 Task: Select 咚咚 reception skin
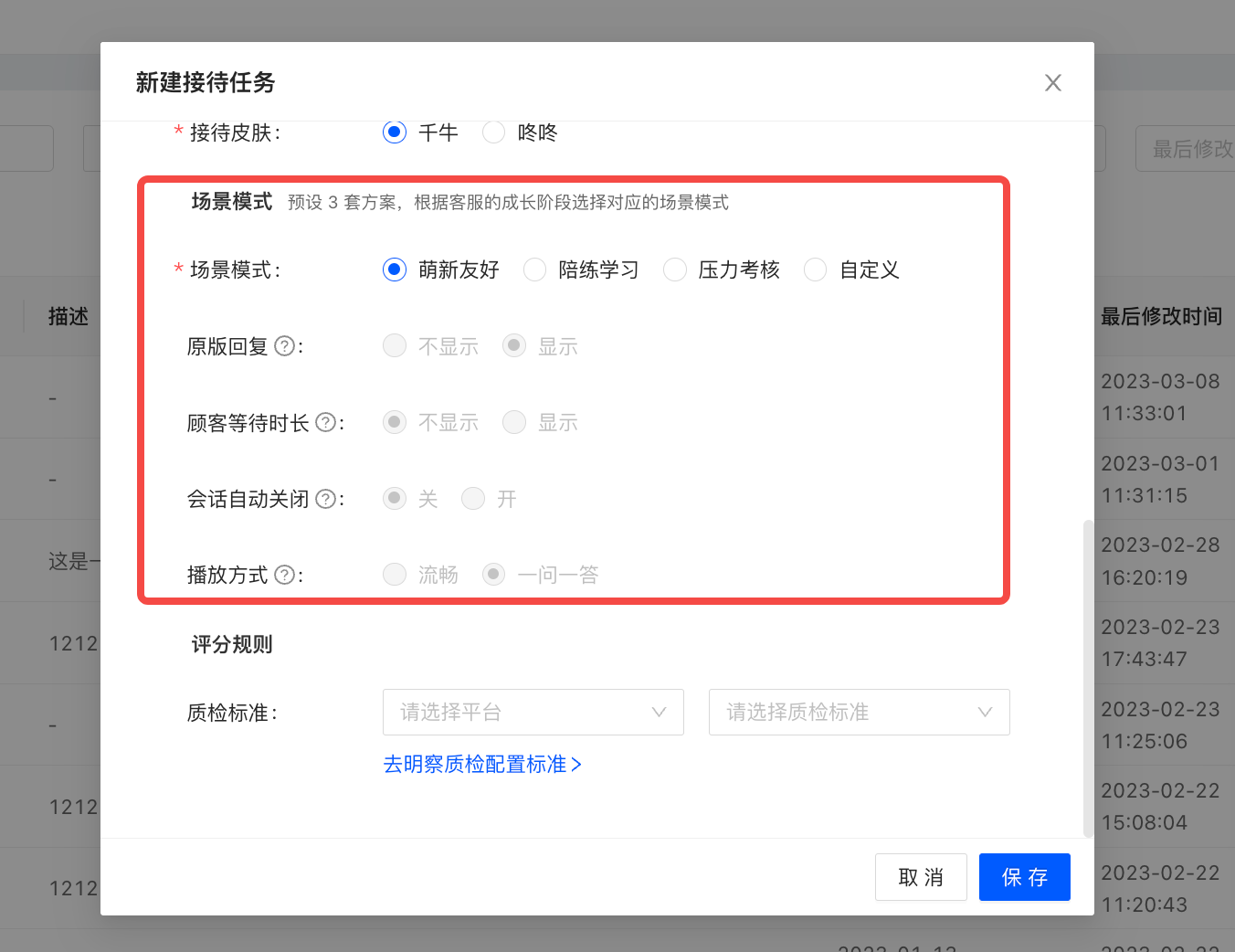[494, 132]
